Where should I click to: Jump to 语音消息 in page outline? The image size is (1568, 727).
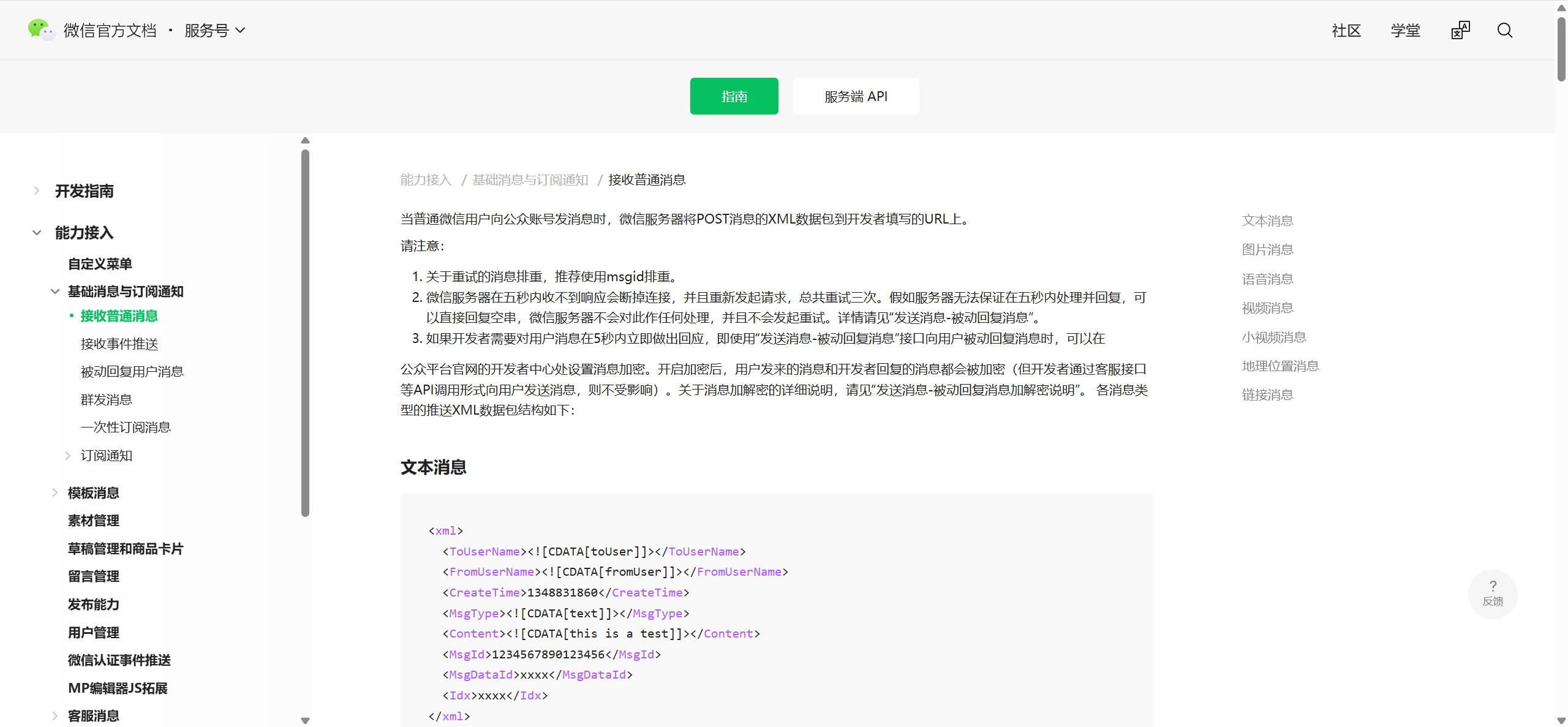pyautogui.click(x=1267, y=279)
